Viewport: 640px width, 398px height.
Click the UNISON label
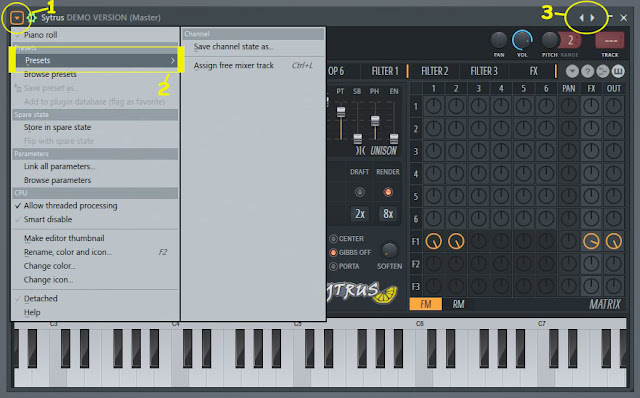point(383,151)
